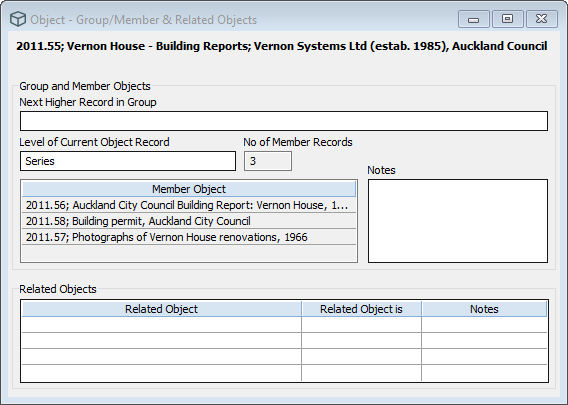This screenshot has width=568, height=405.
Task: Click the Series level field
Action: click(x=128, y=161)
